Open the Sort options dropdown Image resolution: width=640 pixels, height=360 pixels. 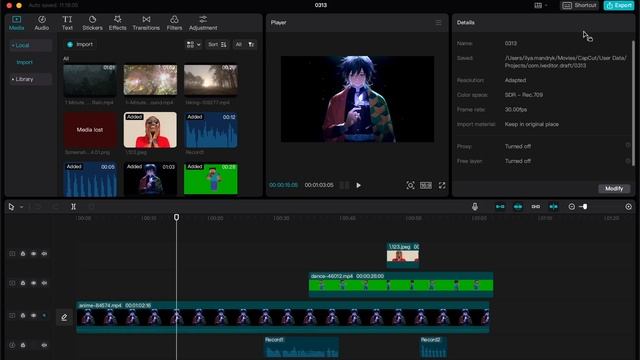[x=217, y=44]
